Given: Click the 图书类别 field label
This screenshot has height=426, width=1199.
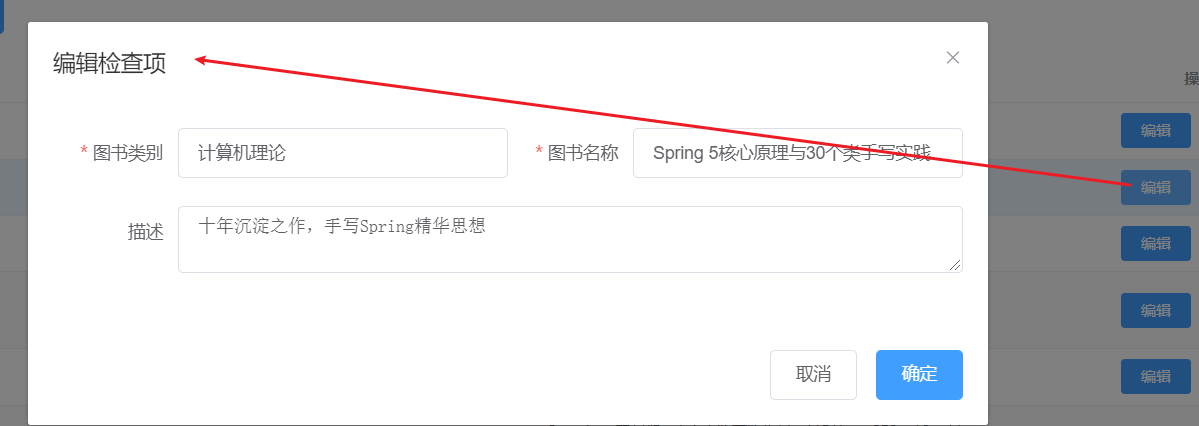Looking at the screenshot, I should tap(128, 153).
